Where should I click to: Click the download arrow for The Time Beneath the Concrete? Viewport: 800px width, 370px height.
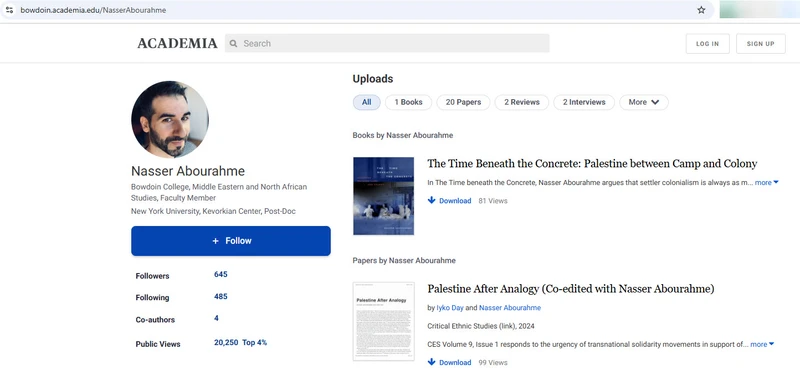coord(432,201)
